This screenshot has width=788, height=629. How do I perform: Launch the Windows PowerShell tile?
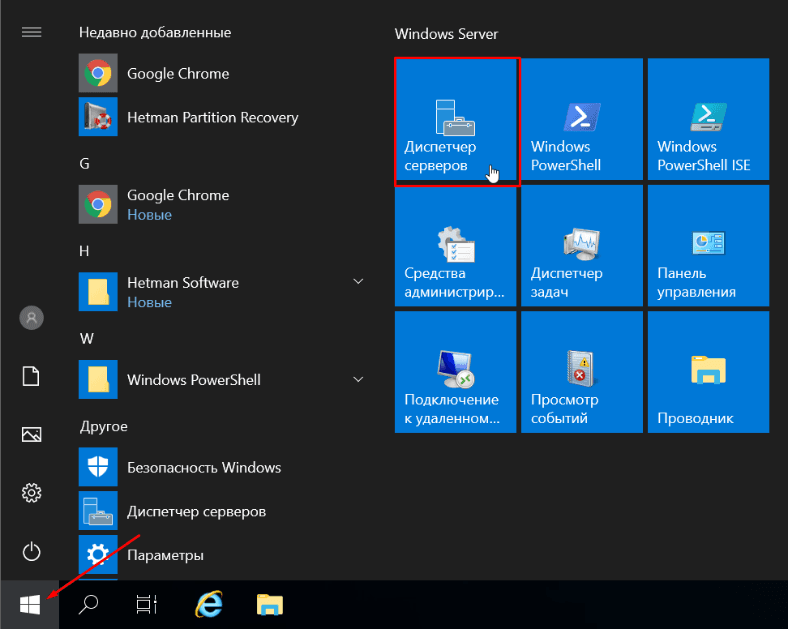[582, 119]
